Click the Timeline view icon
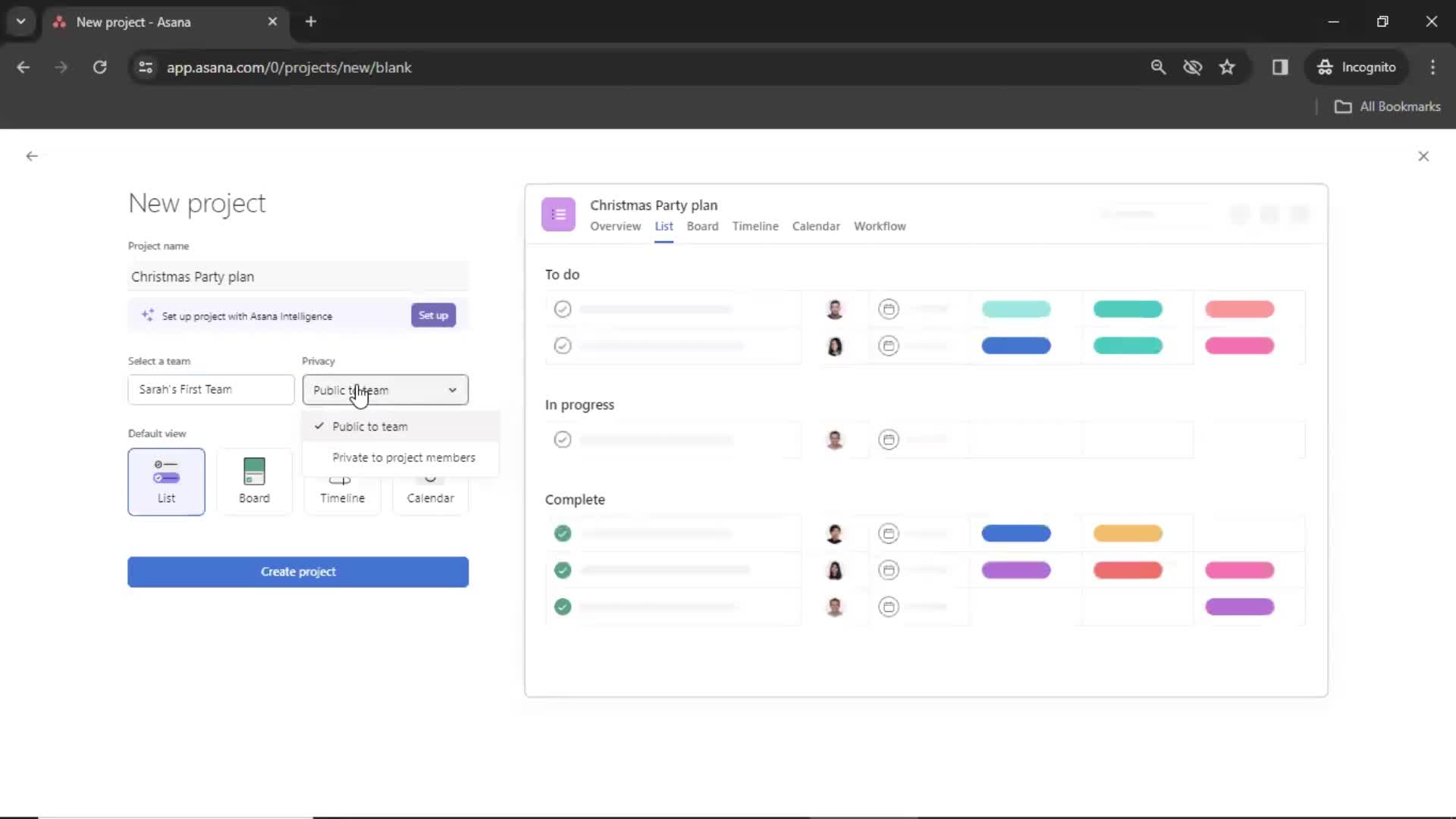 (x=342, y=481)
